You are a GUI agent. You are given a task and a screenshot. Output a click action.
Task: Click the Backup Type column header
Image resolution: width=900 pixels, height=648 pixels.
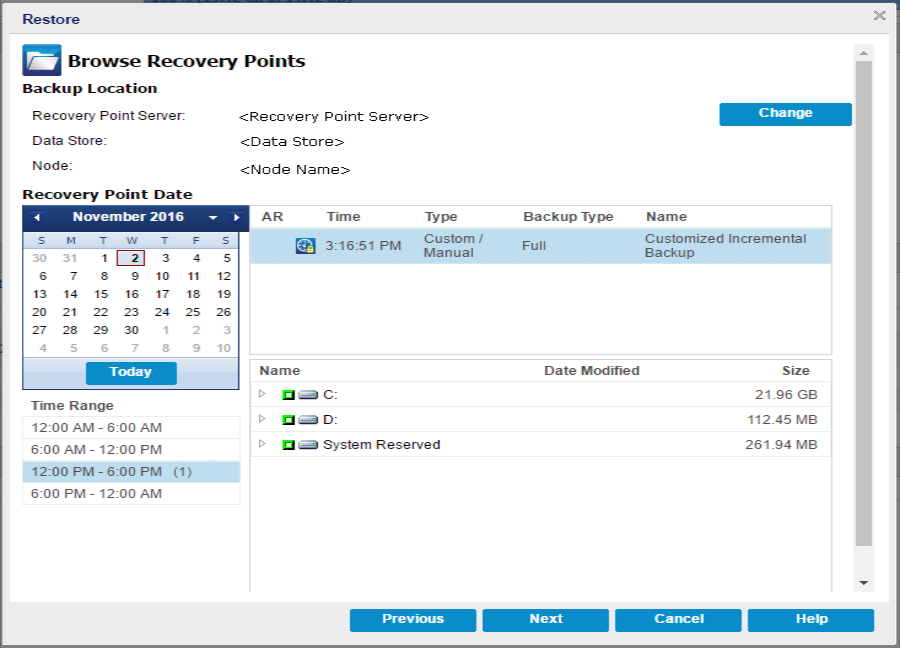click(x=568, y=217)
